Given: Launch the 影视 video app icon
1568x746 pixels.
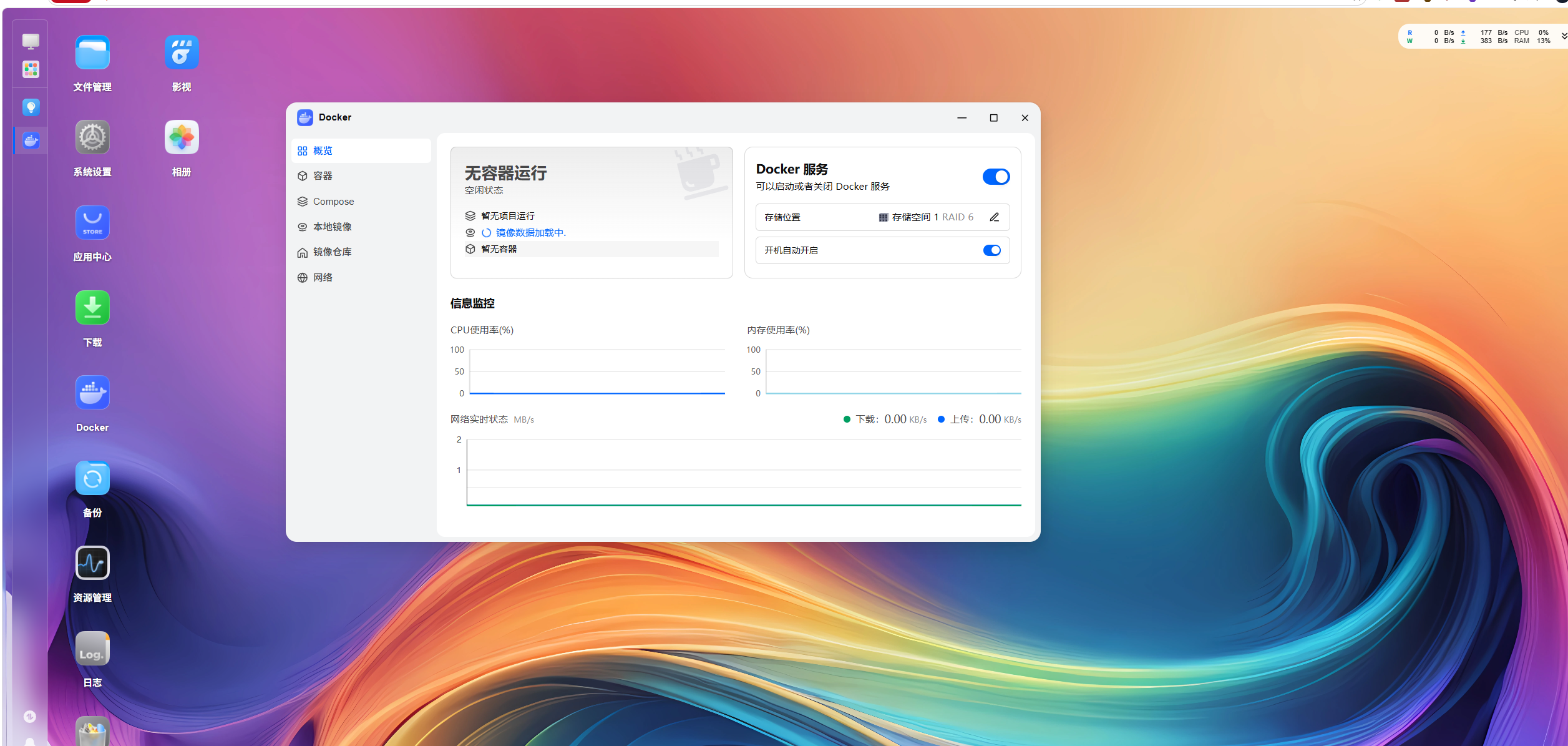Looking at the screenshot, I should [182, 52].
